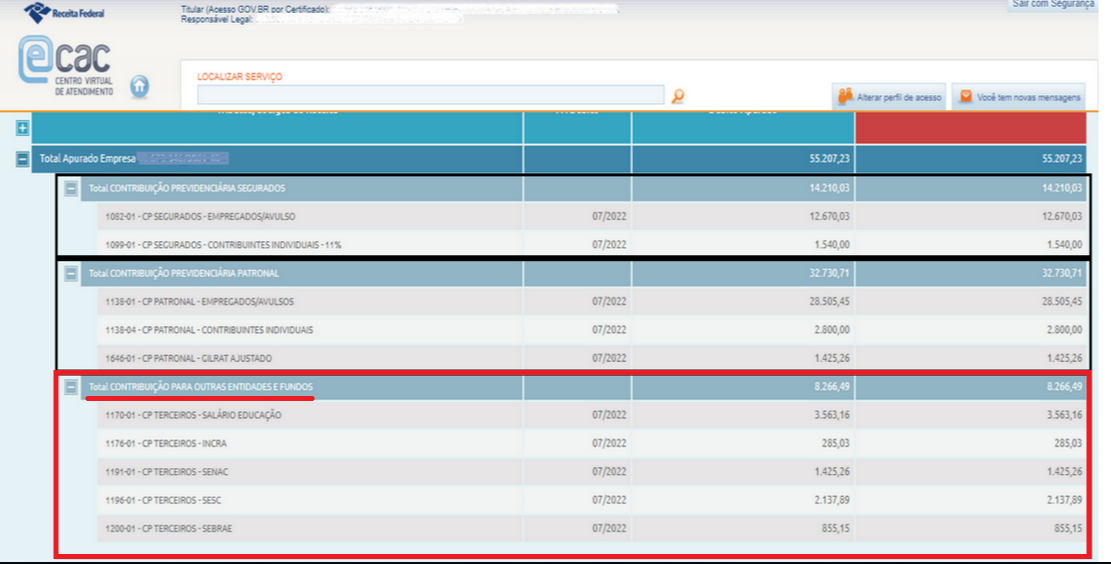
Task: Click Total Contribuição para Outras Entidades e Fundos label
Action: [x=201, y=387]
